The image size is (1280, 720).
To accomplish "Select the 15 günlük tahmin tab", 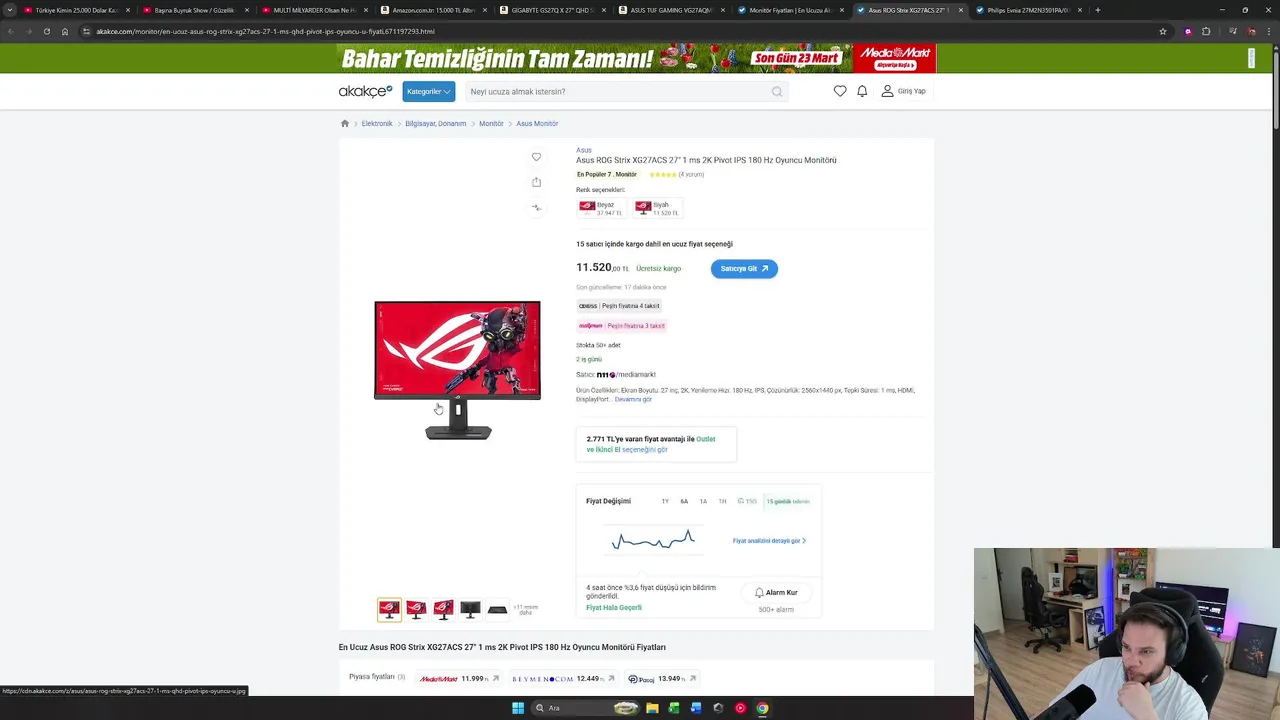I will (x=788, y=501).
